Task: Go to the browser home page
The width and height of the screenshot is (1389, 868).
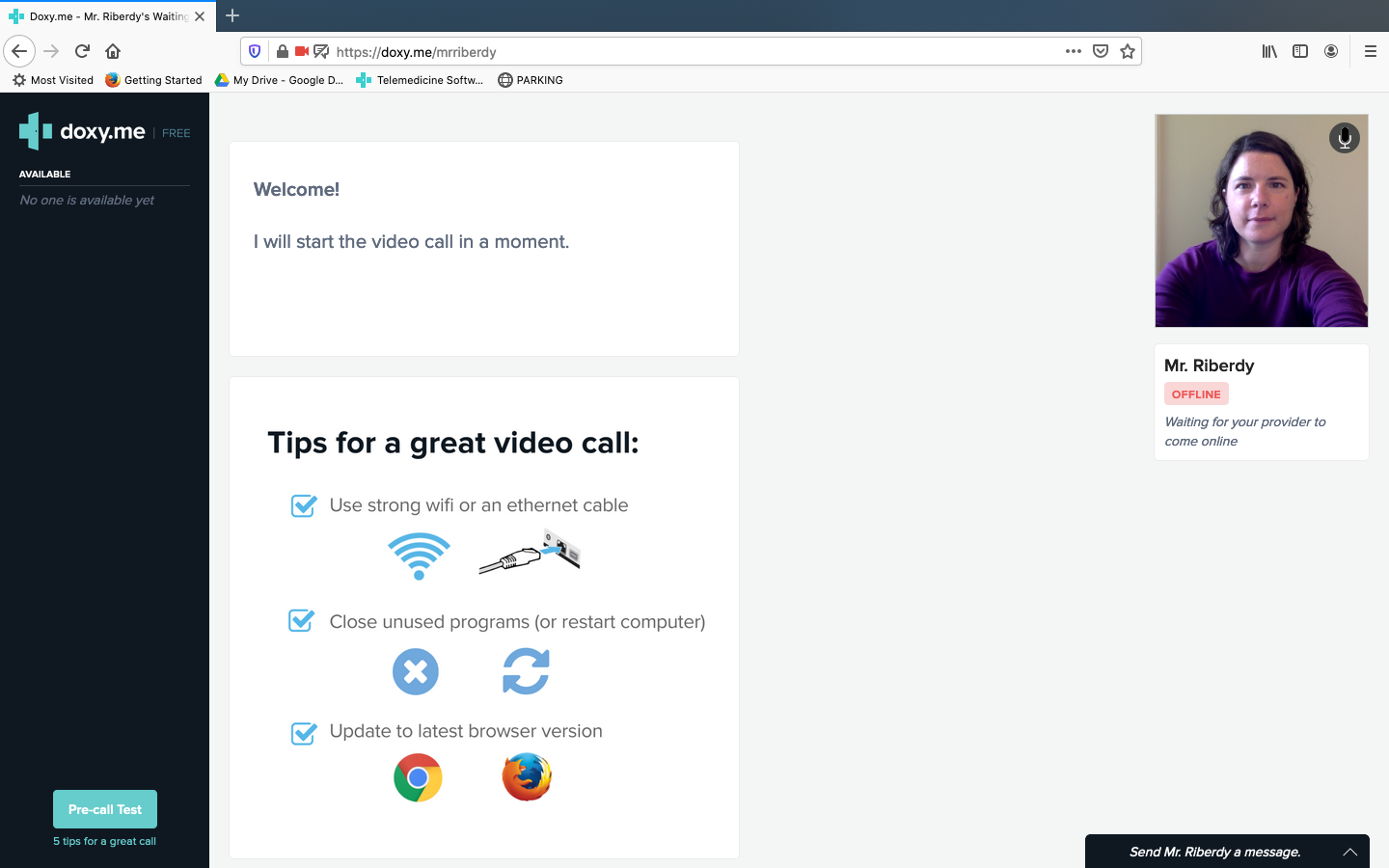Action: click(x=113, y=51)
